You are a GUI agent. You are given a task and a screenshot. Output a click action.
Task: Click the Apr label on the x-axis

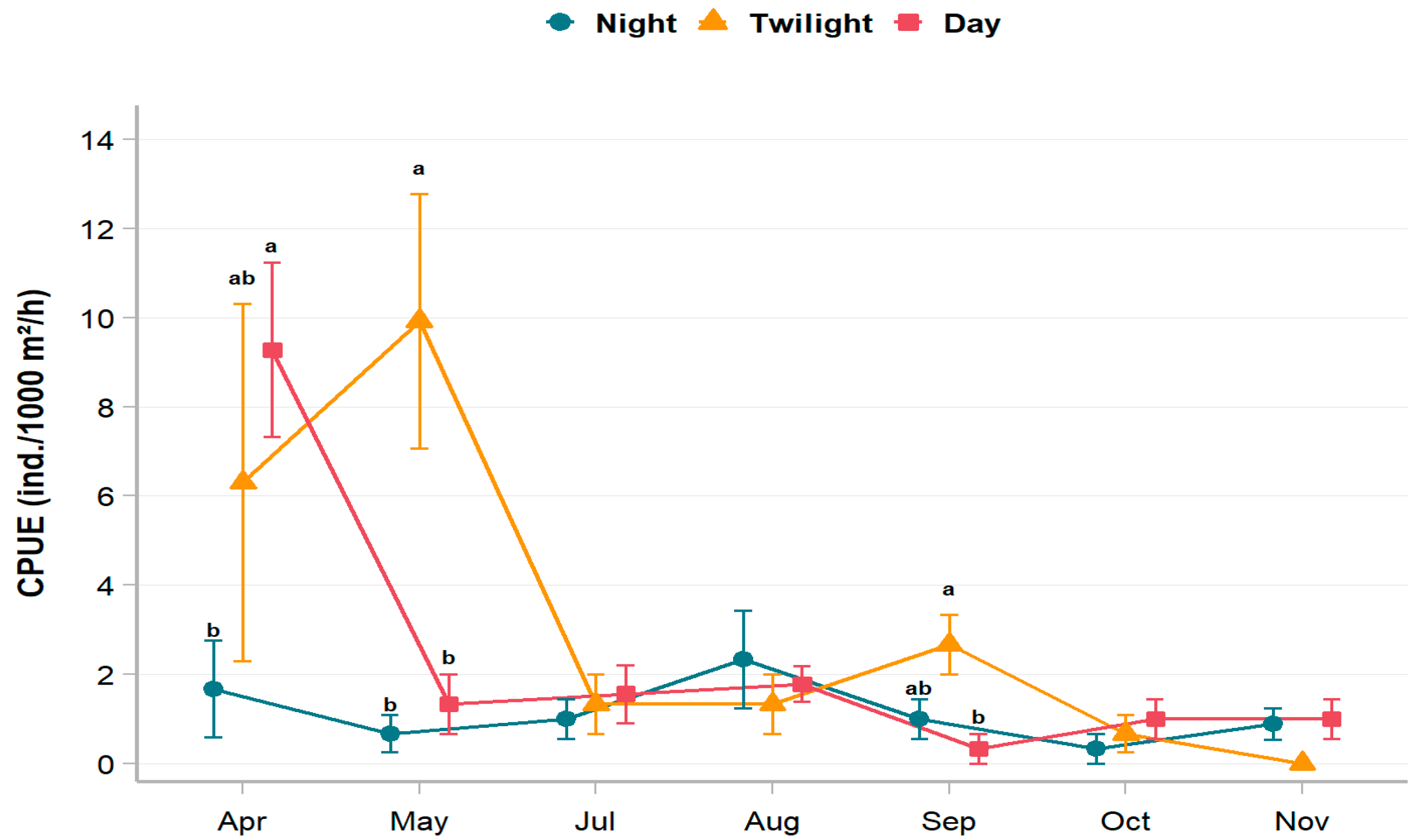click(x=242, y=822)
